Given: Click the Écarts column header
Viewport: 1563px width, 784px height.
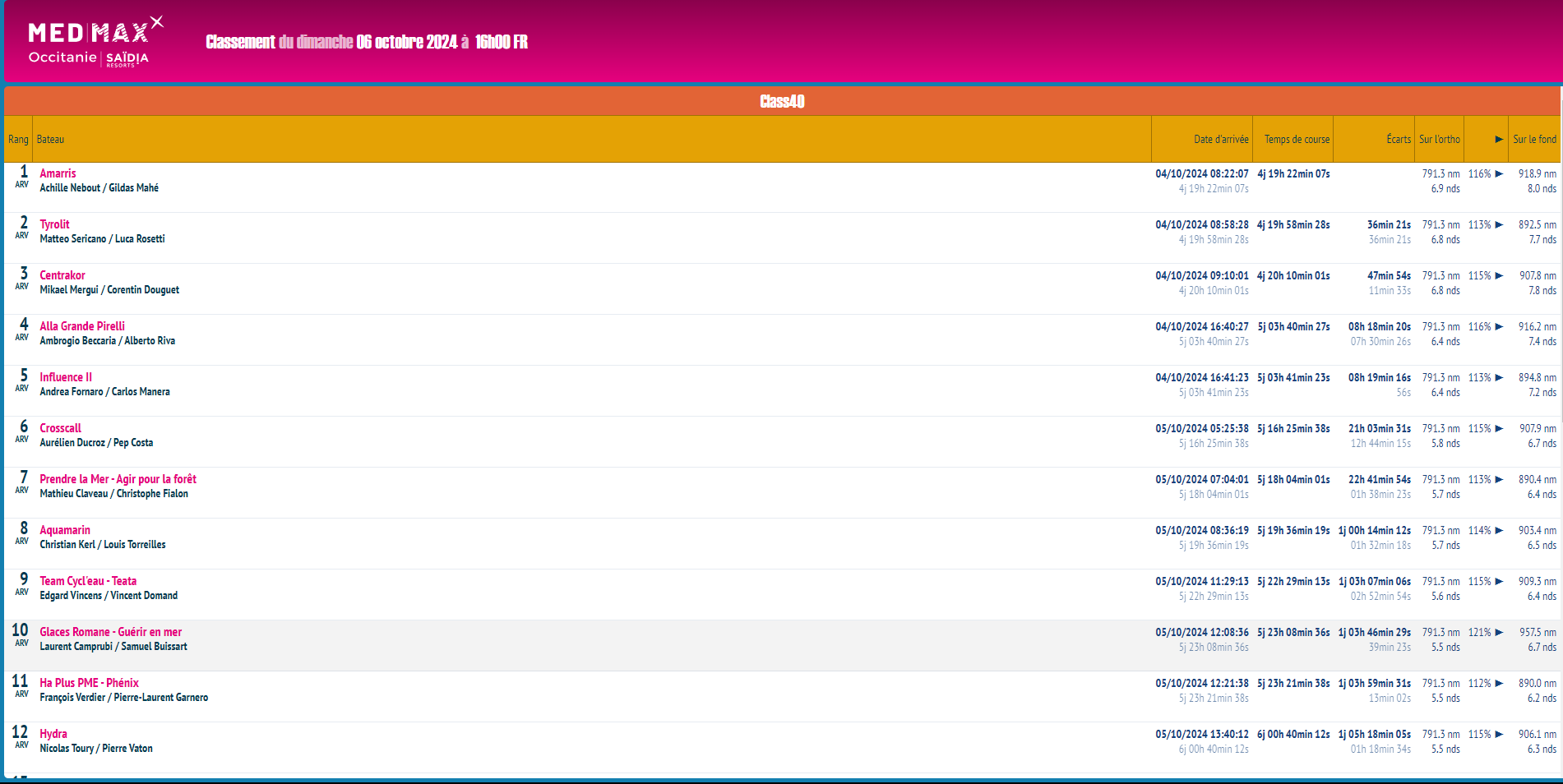Looking at the screenshot, I should click(x=1398, y=140).
